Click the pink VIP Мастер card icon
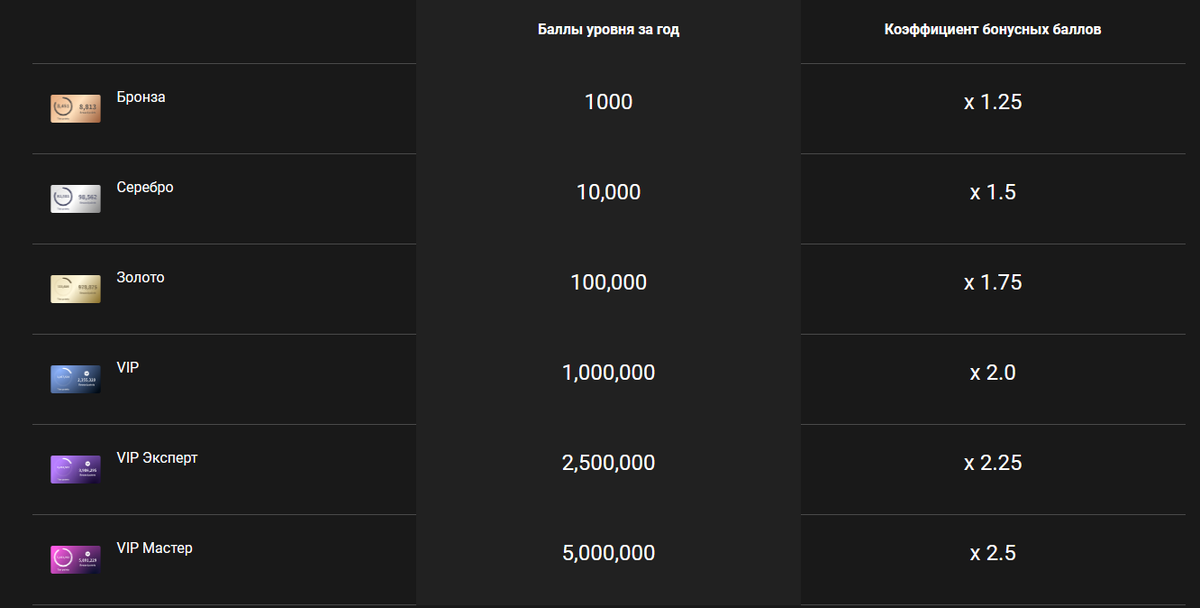Image resolution: width=1200 pixels, height=608 pixels. (76, 559)
